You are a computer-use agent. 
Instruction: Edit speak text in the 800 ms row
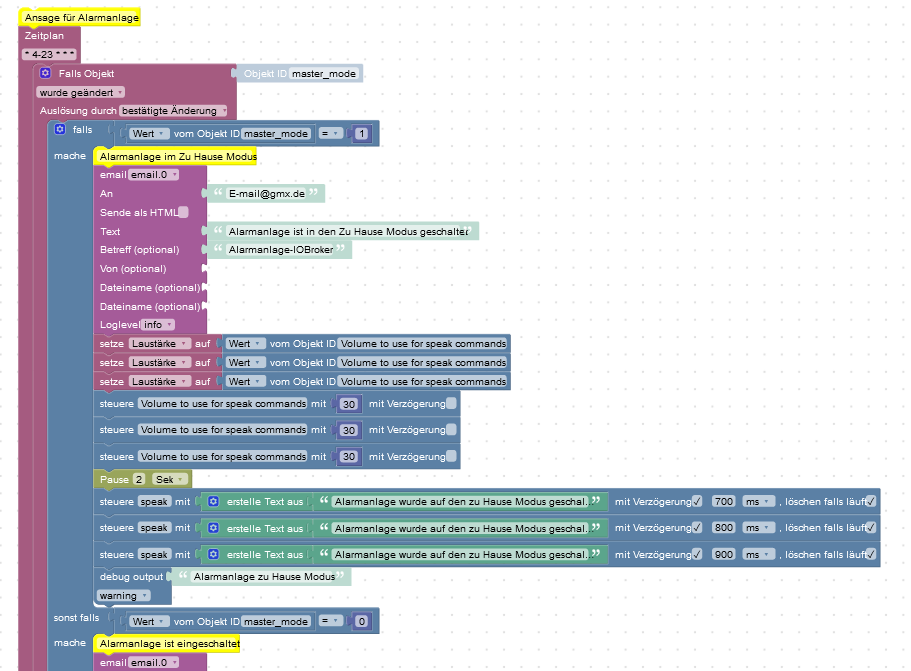[x=461, y=528]
